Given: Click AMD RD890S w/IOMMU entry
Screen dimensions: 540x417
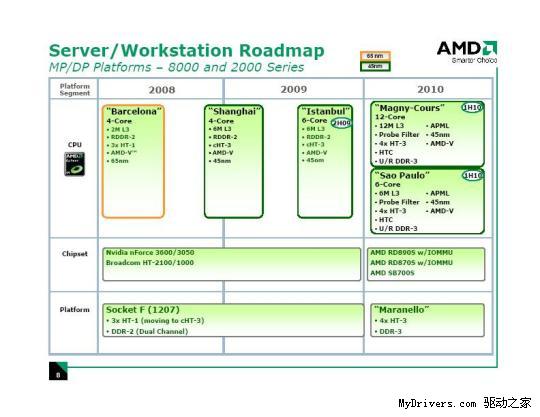Looking at the screenshot, I should coord(411,252).
